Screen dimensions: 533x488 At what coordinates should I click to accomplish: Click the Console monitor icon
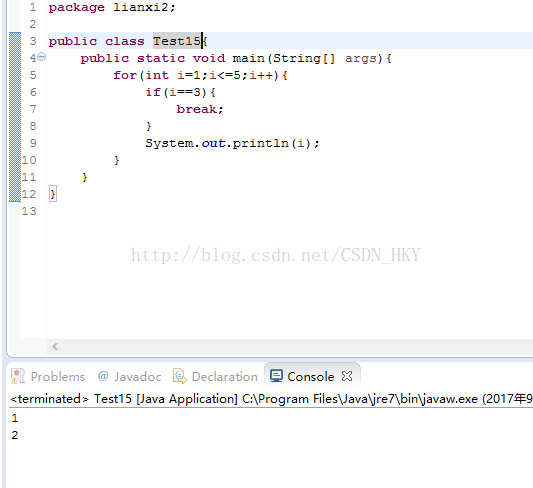tap(276, 376)
